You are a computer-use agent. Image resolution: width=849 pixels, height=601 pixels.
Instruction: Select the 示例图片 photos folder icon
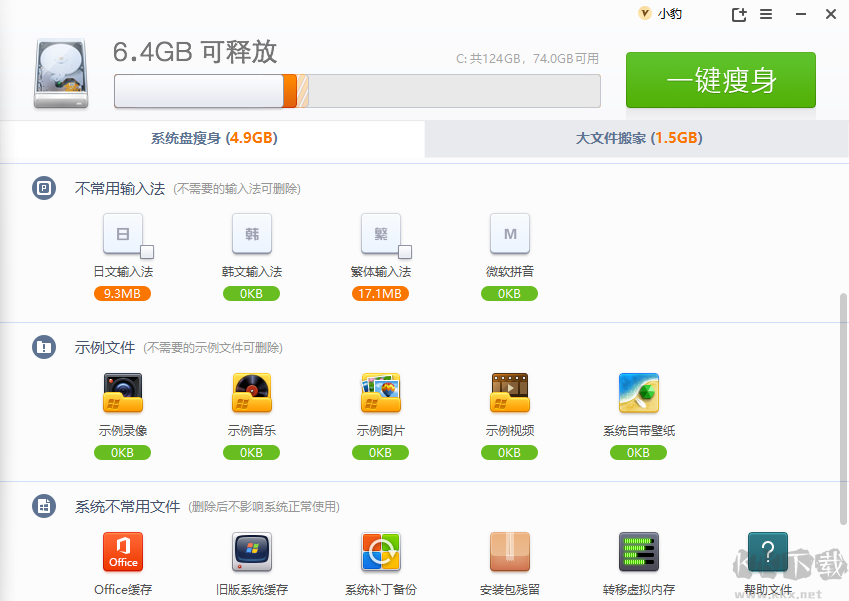point(381,393)
